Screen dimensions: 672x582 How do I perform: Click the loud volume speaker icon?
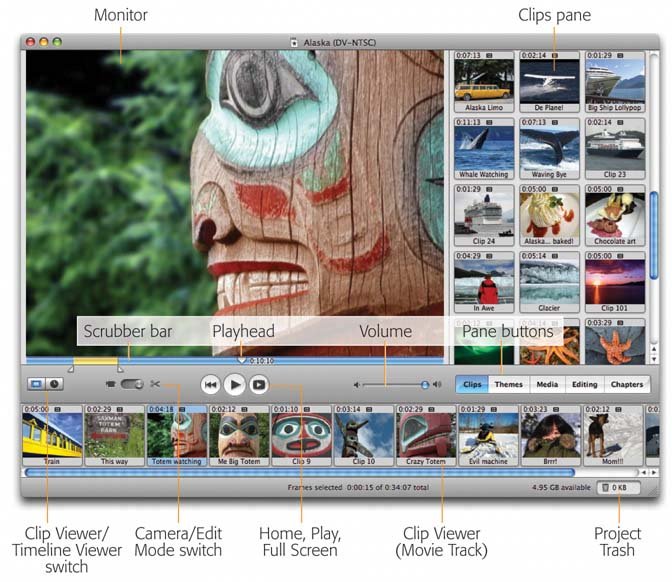[437, 384]
